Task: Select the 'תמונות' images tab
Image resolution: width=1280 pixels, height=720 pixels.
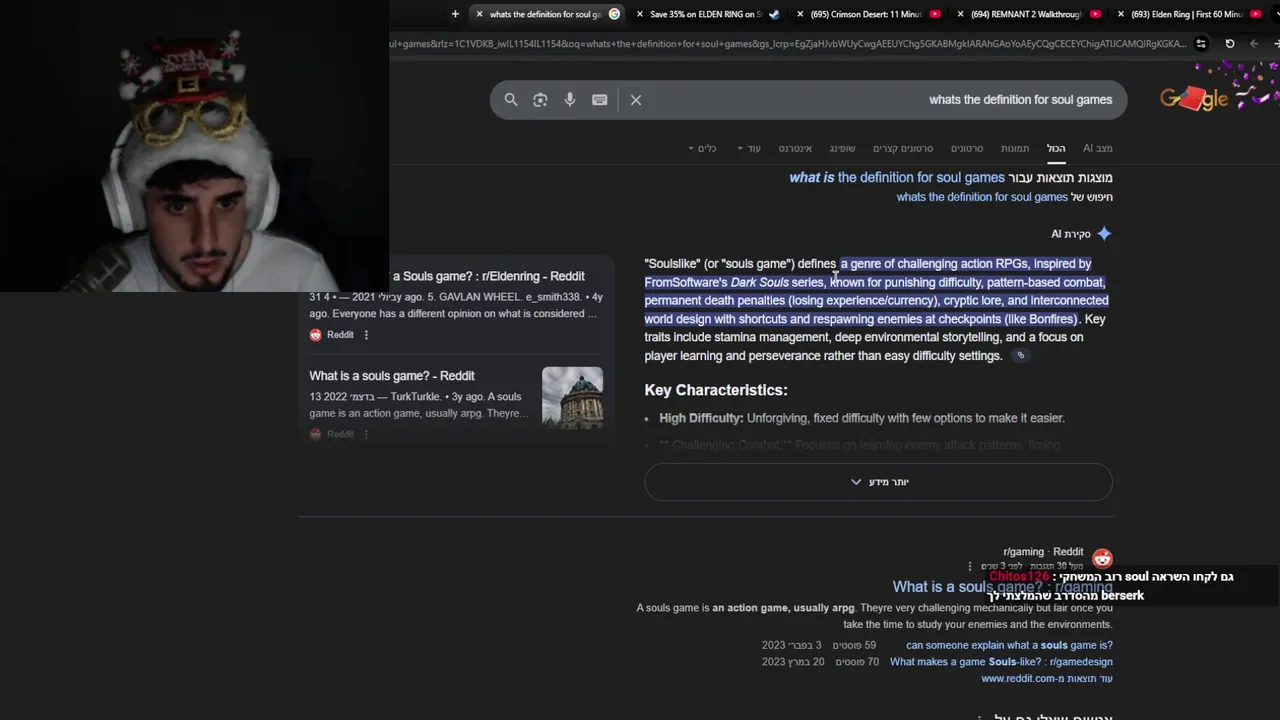Action: 1015,148
